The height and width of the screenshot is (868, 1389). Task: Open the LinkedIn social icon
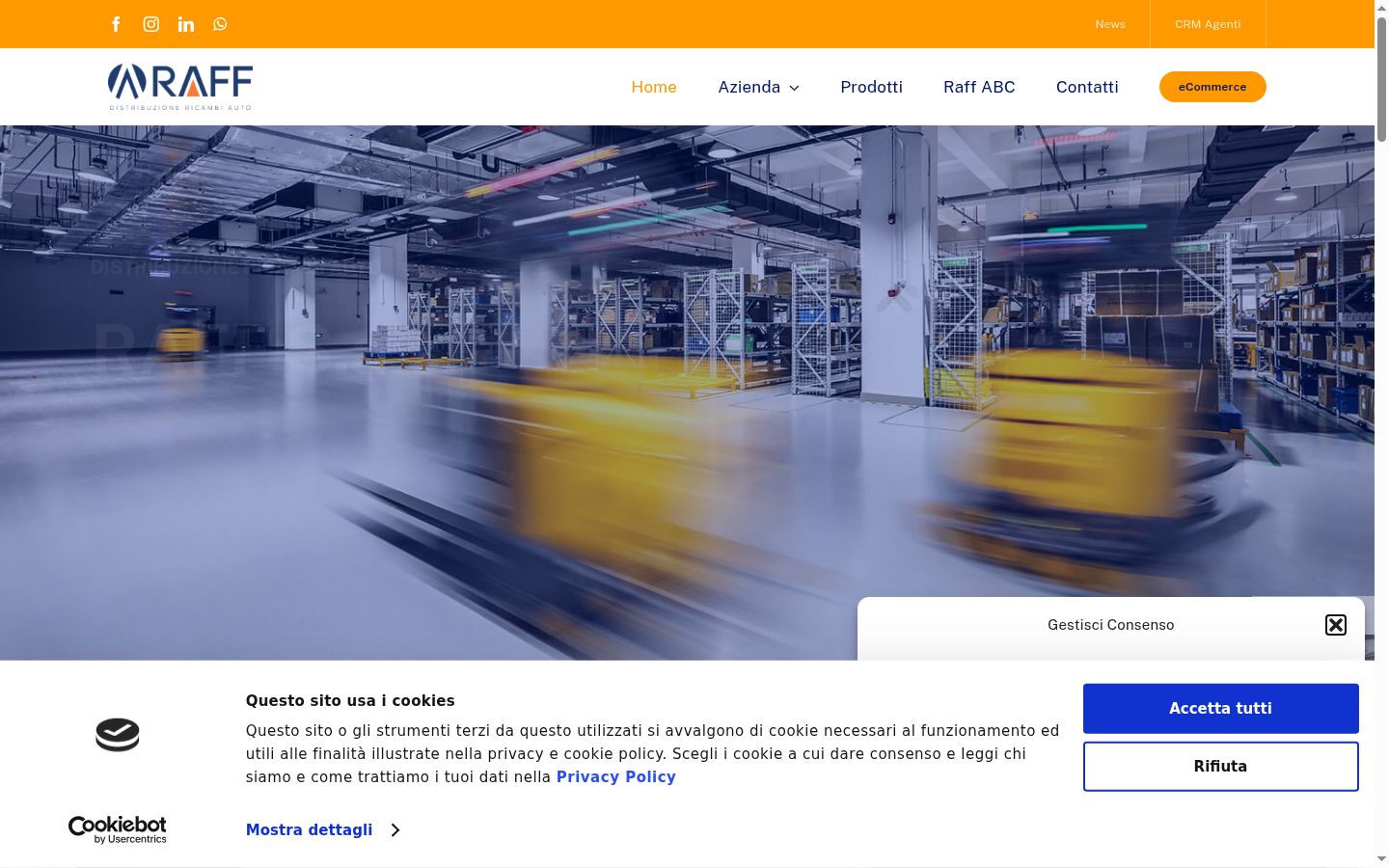click(x=186, y=24)
